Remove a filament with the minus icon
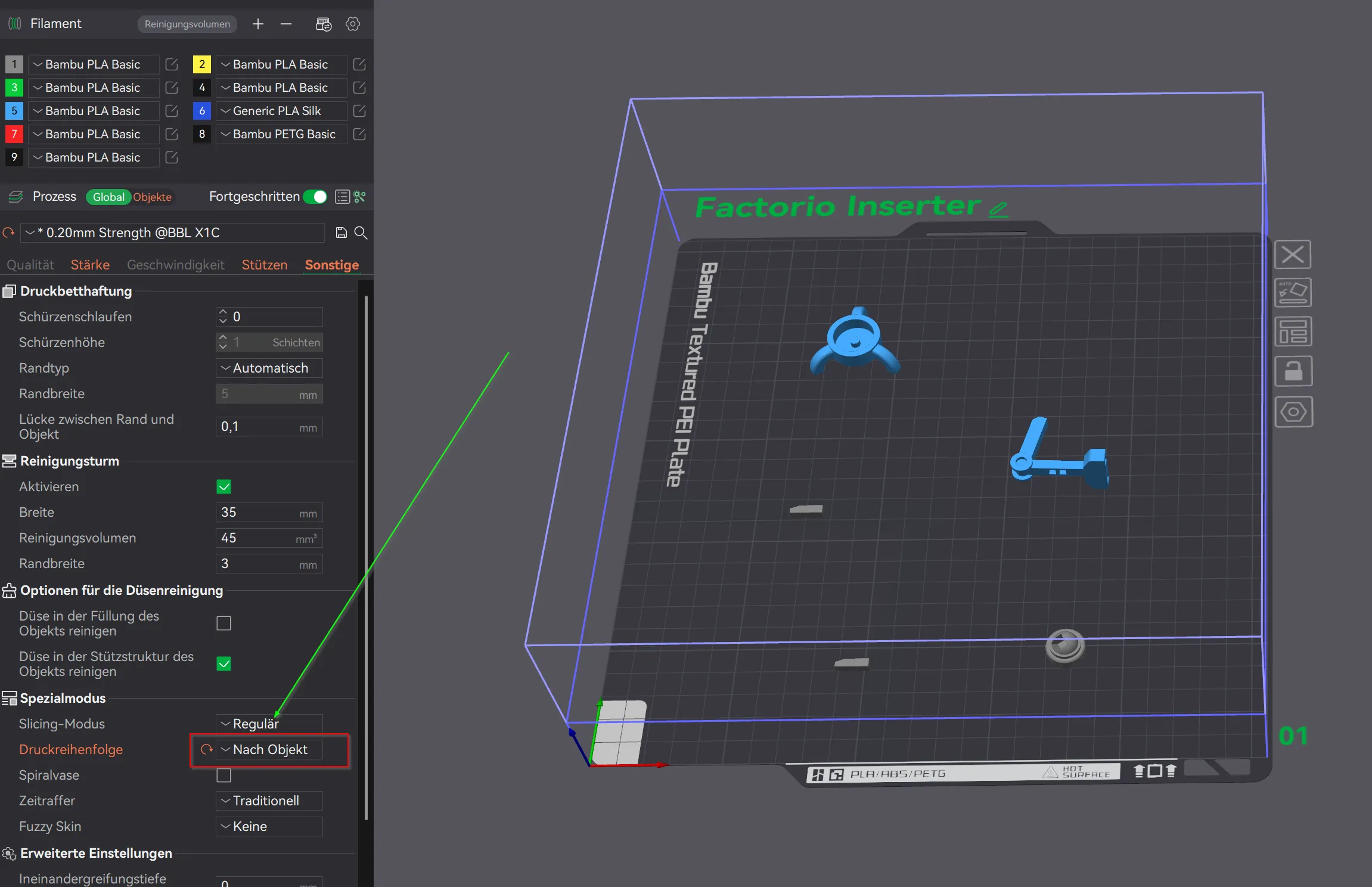Viewport: 1372px width, 887px height. [286, 24]
